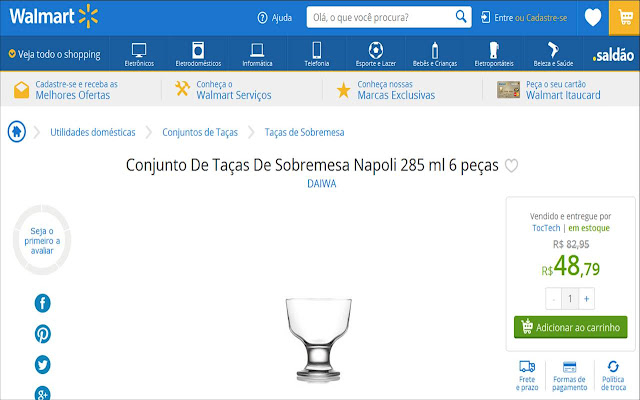The width and height of the screenshot is (640, 400).
Task: Open the Telefonia category
Action: click(x=317, y=54)
